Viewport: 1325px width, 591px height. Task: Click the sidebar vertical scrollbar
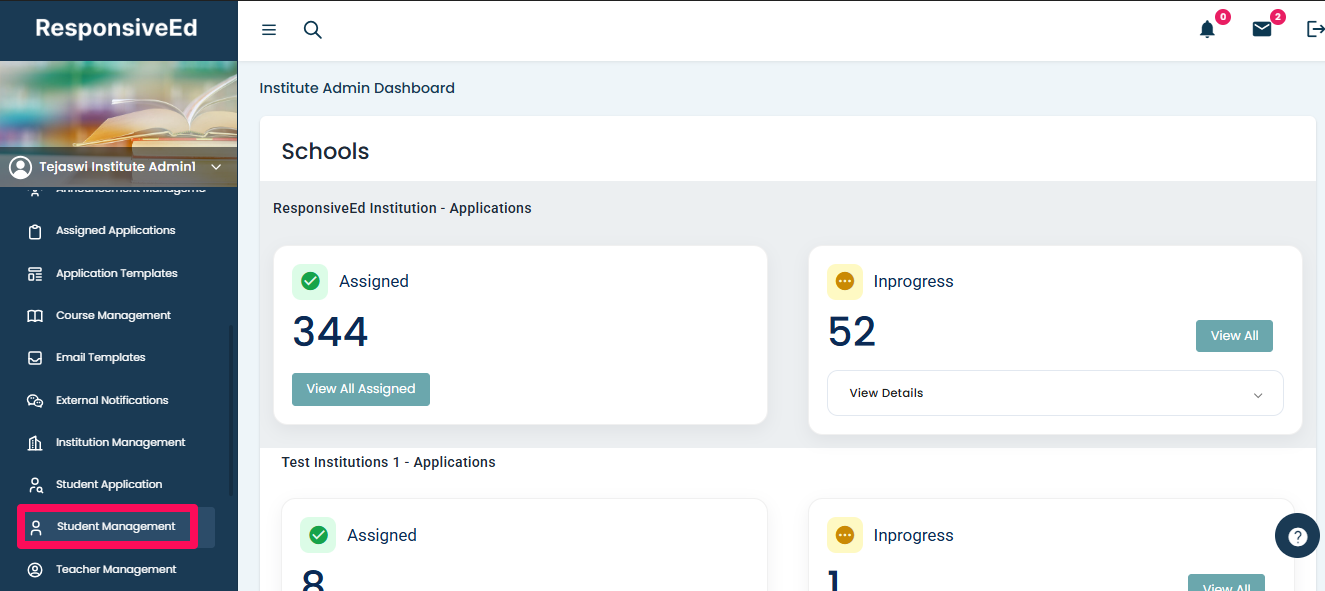[x=231, y=410]
